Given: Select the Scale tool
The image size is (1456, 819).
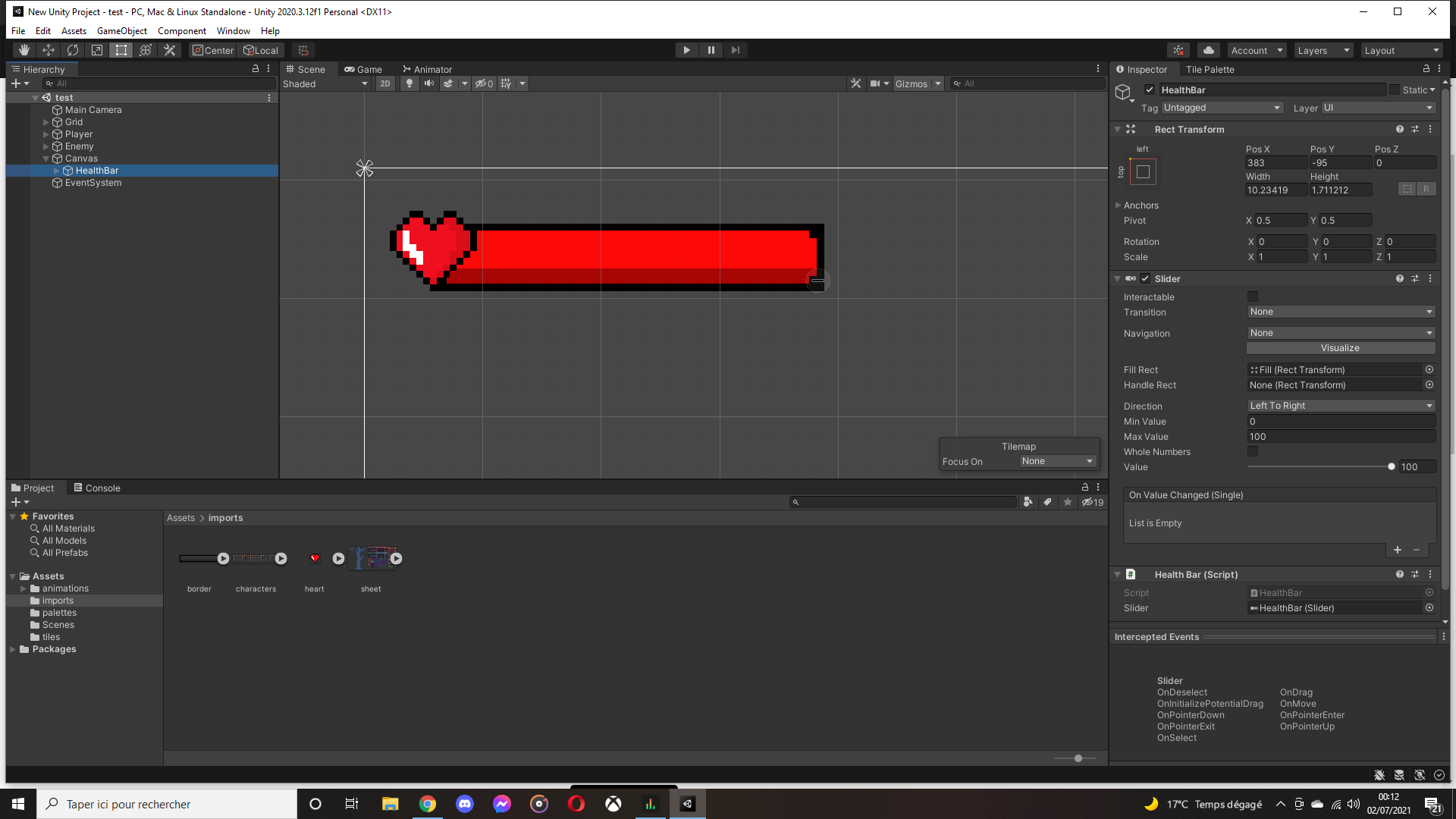Looking at the screenshot, I should click(x=97, y=49).
